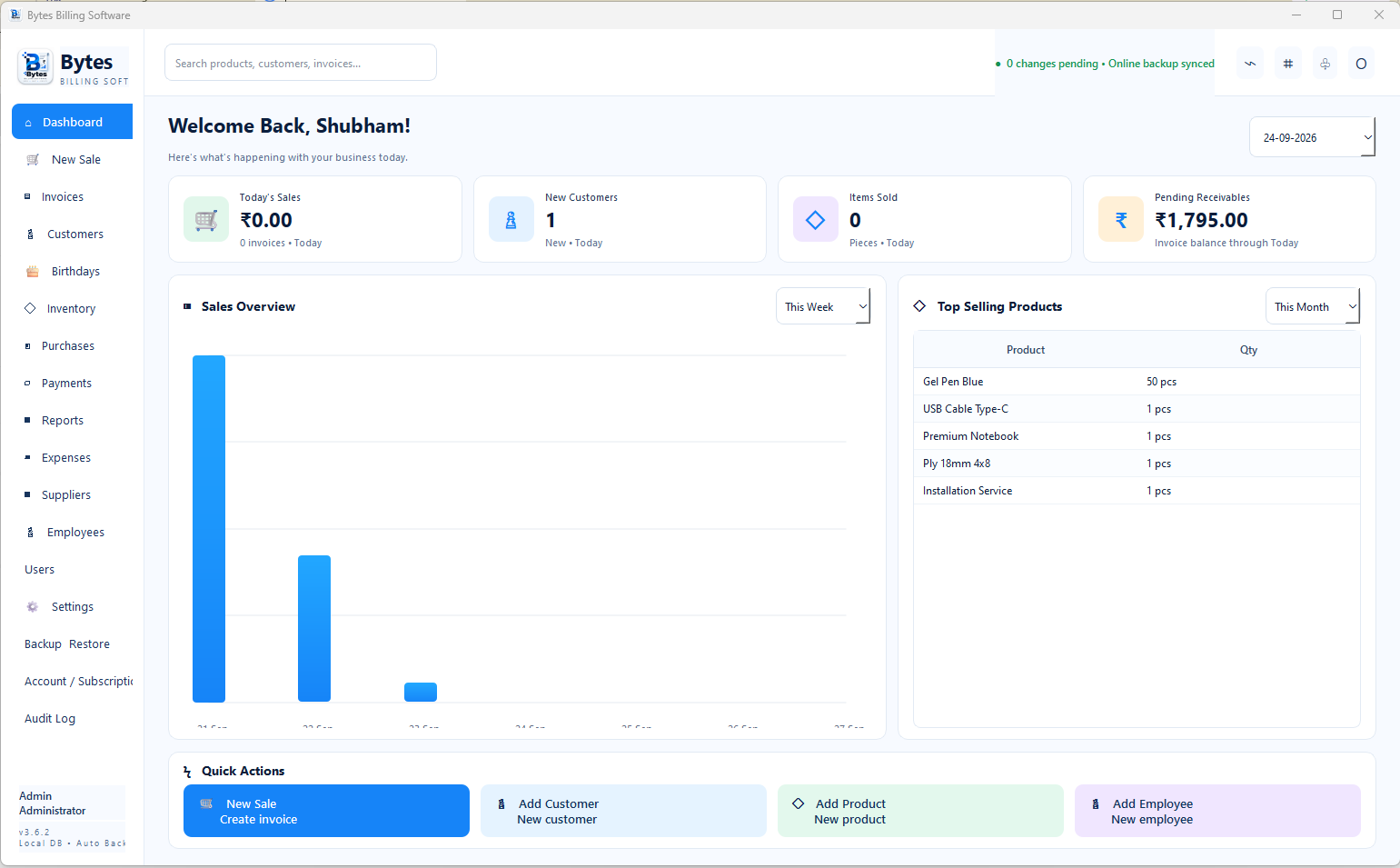Click the shortest bar in Sales Overview chart
This screenshot has width=1400, height=868.
click(421, 693)
